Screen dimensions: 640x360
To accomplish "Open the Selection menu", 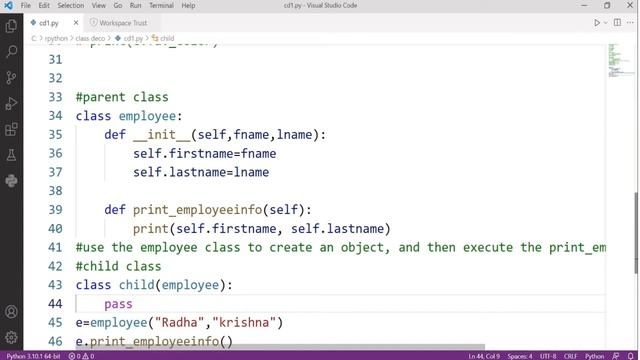I will (71, 5).
